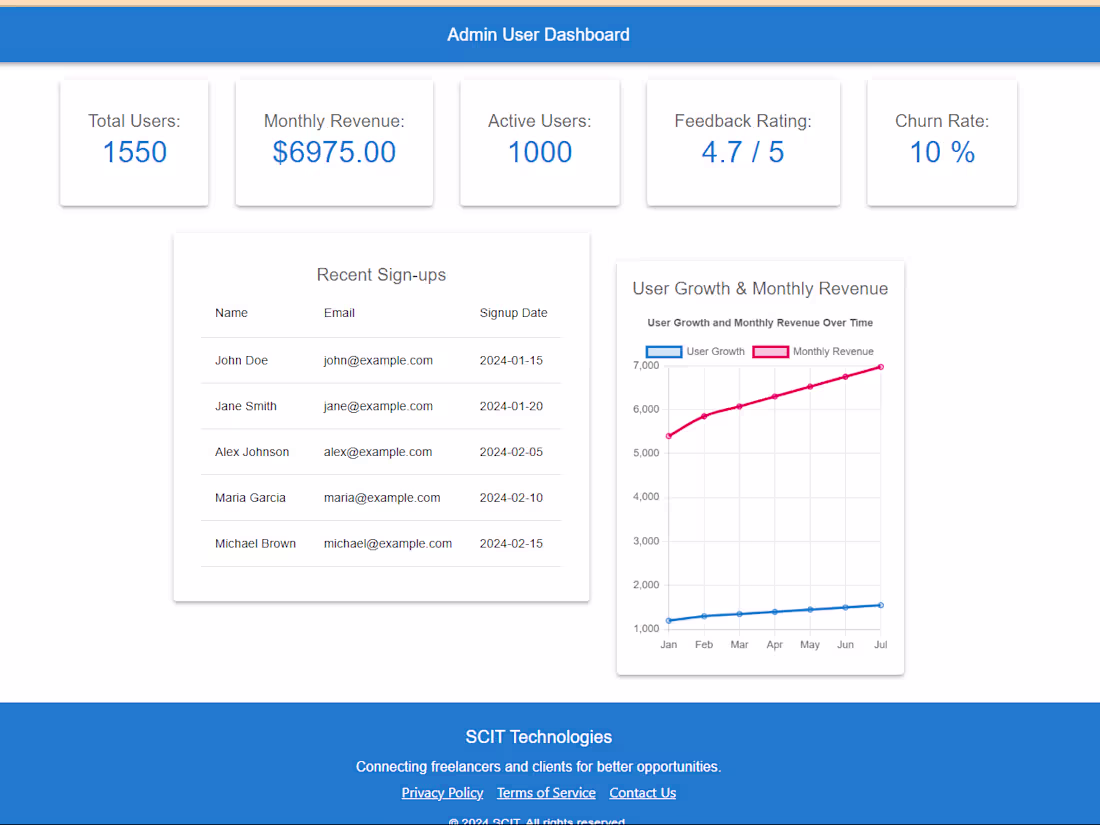
Task: Open the Privacy Policy link
Action: pyautogui.click(x=442, y=792)
